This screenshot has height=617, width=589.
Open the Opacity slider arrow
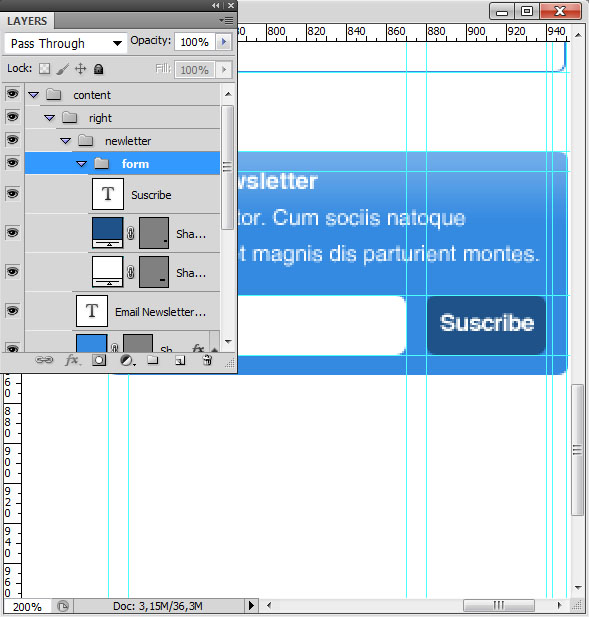coord(224,42)
